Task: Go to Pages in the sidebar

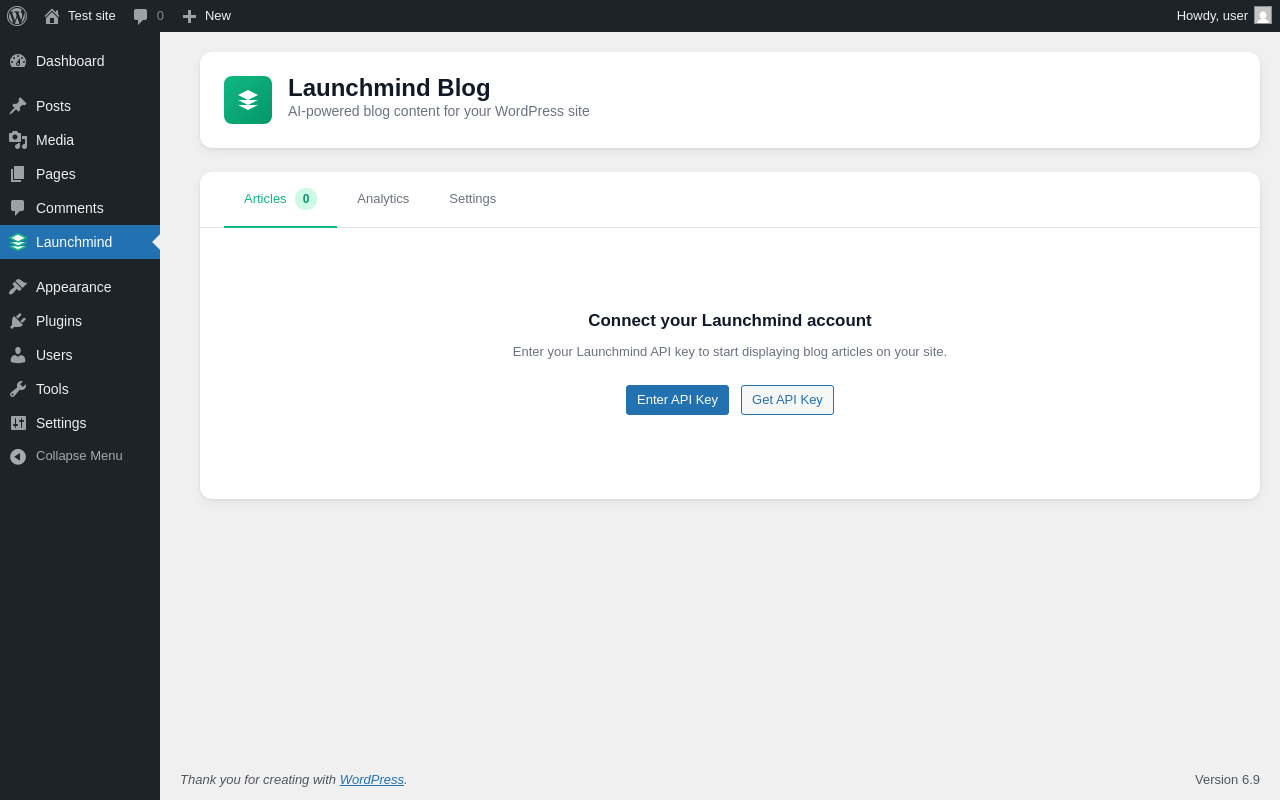Action: click(80, 174)
